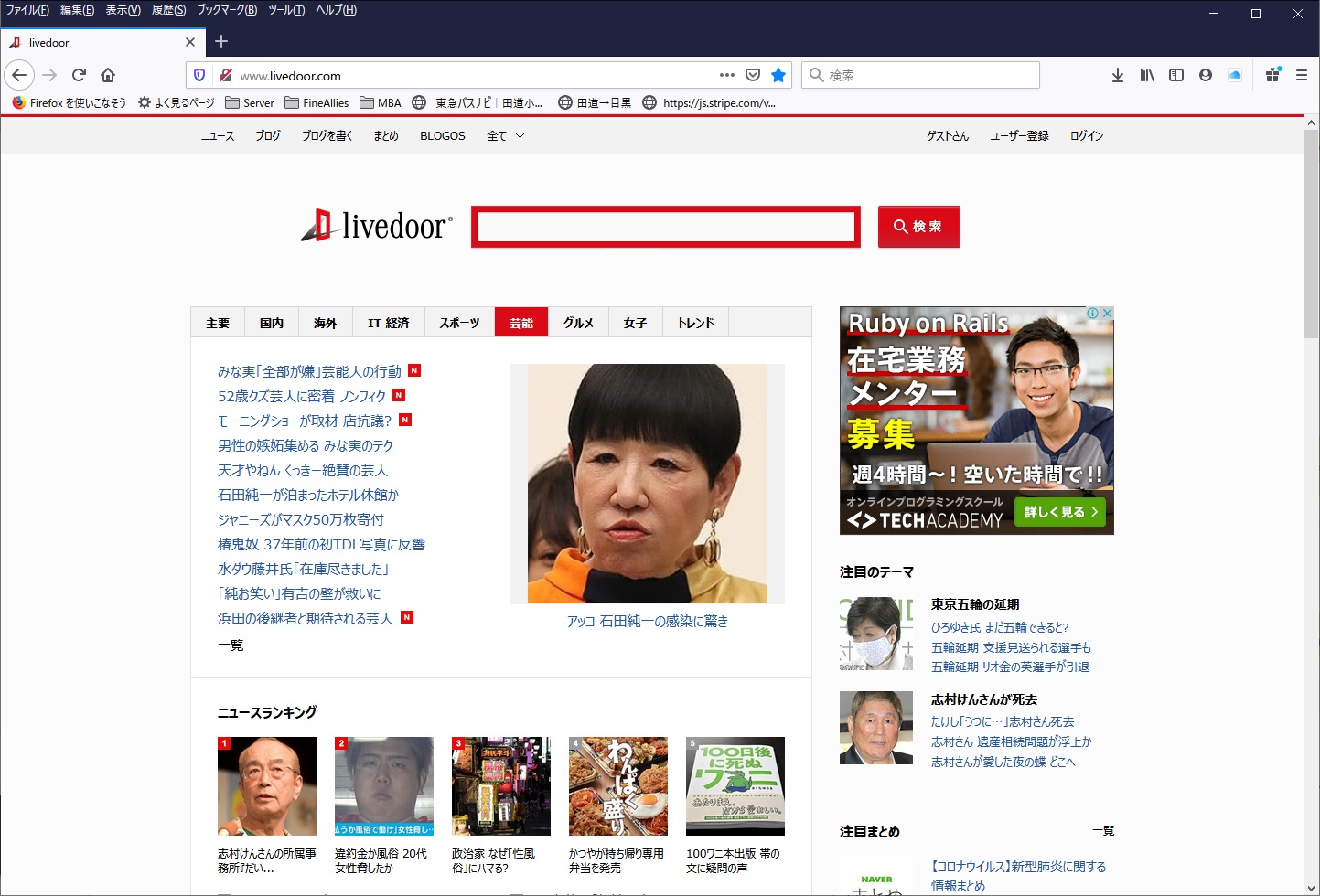1320x896 pixels.
Task: Show site security info via padlock icon
Action: point(226,76)
